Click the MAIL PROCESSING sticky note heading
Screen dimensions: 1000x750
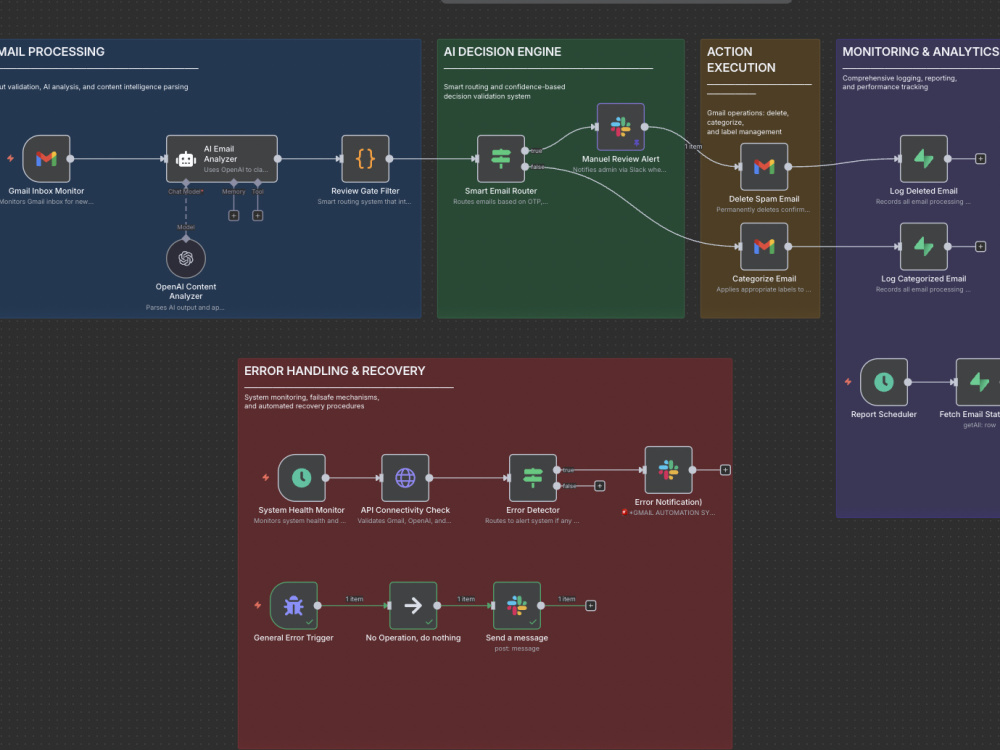point(52,52)
